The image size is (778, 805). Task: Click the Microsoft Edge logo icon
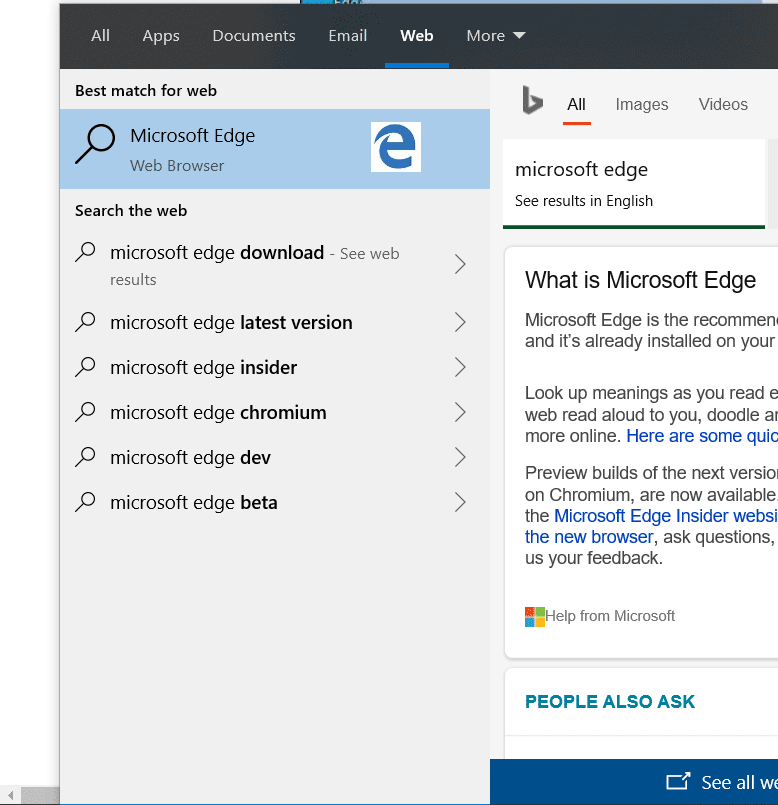(395, 147)
